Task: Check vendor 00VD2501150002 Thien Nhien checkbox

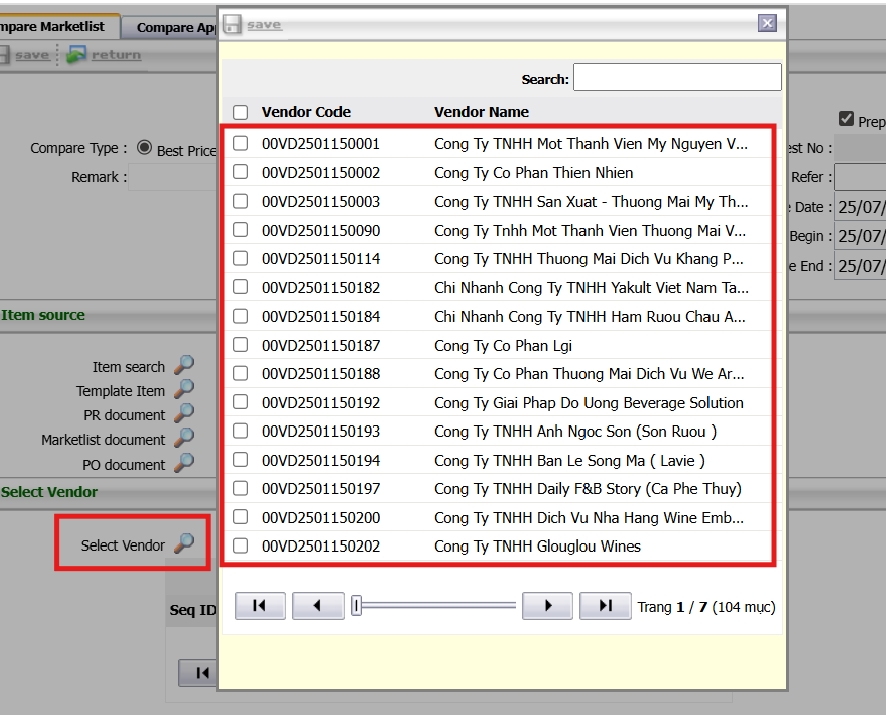Action: click(240, 172)
